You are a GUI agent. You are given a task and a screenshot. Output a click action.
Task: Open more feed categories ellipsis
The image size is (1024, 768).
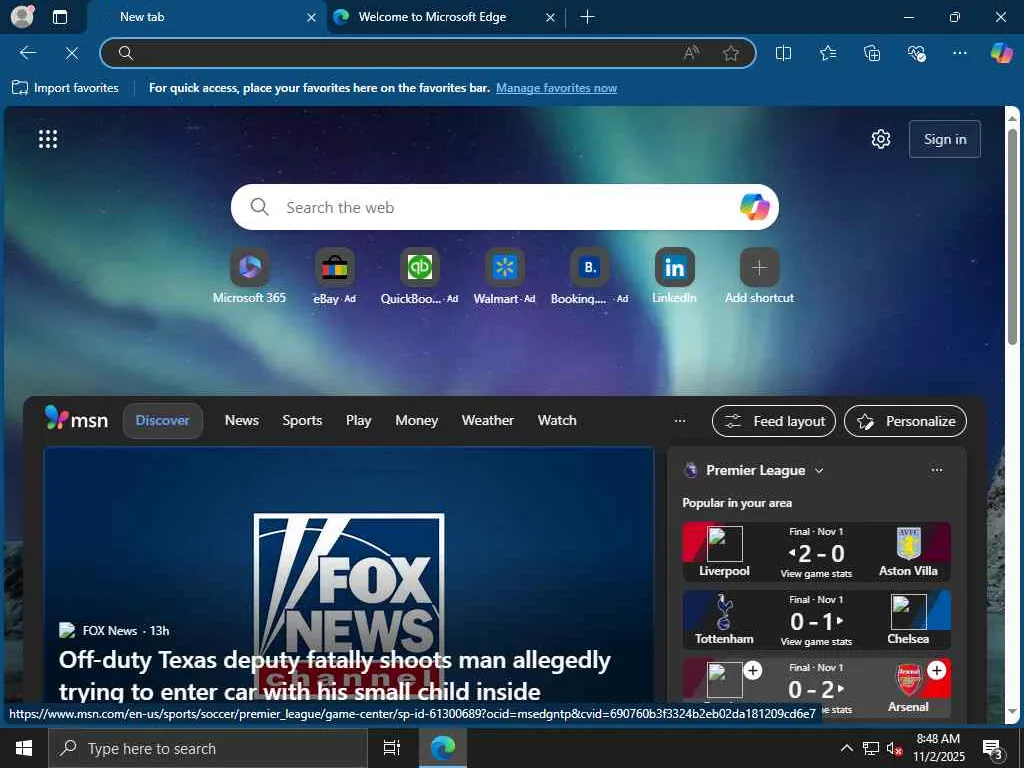tap(680, 421)
